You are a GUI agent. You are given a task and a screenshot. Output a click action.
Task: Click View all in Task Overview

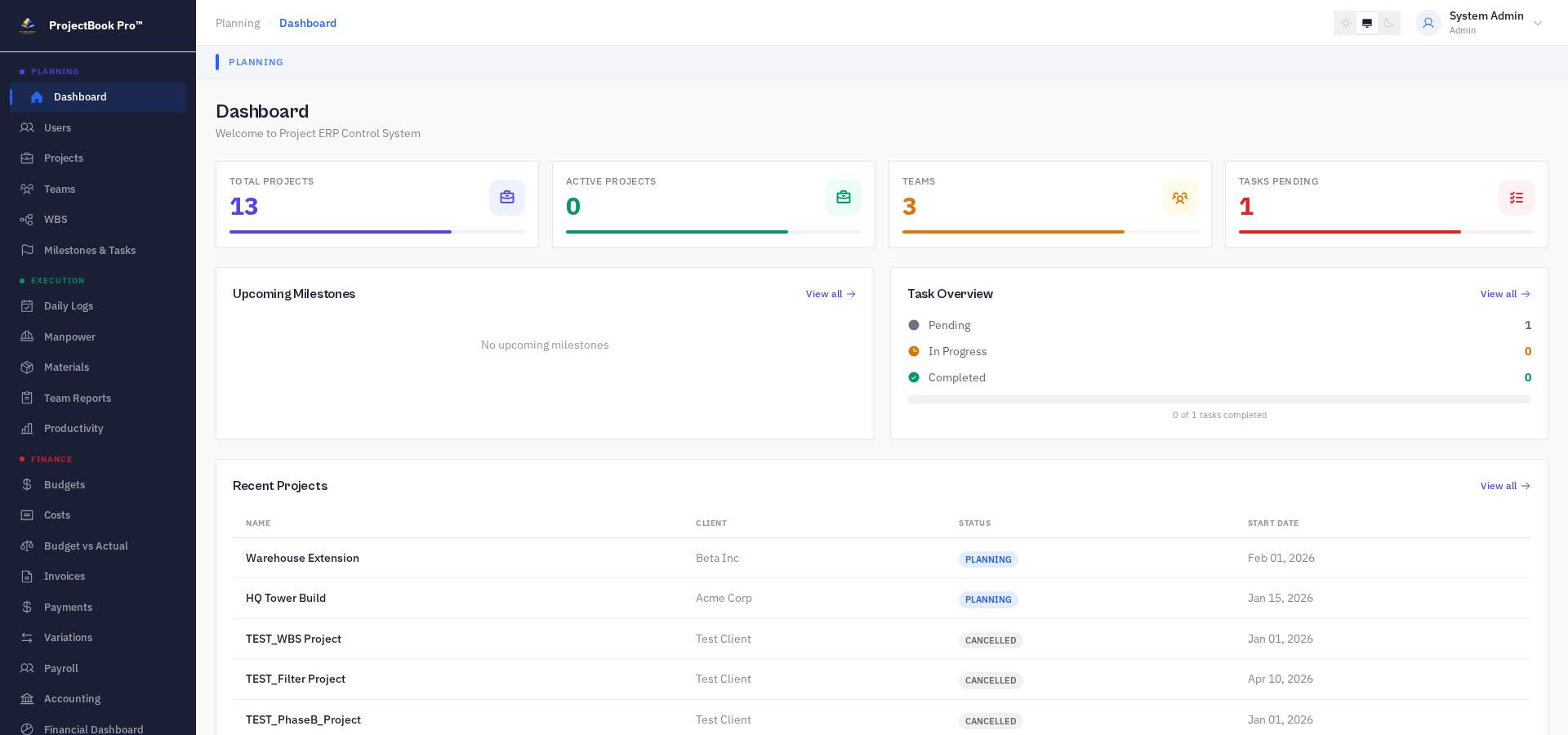point(1505,294)
